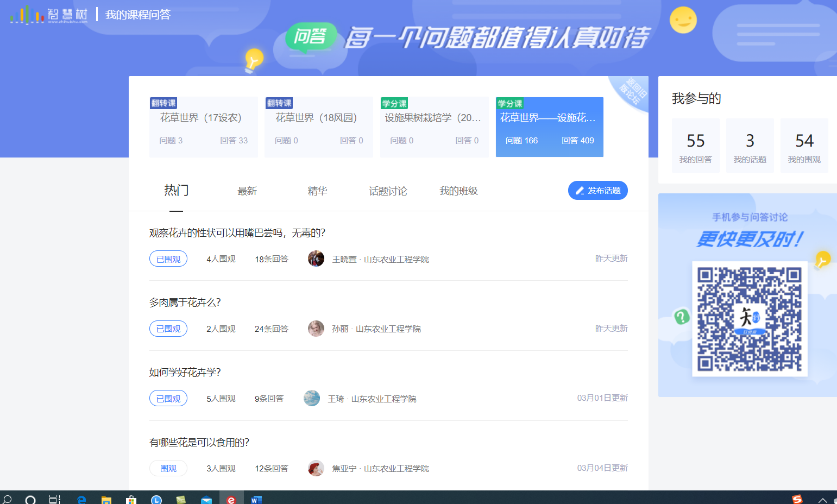Toggle 围观 on the 有哪些花是可以食用的 question
This screenshot has height=504, width=837.
(x=168, y=468)
